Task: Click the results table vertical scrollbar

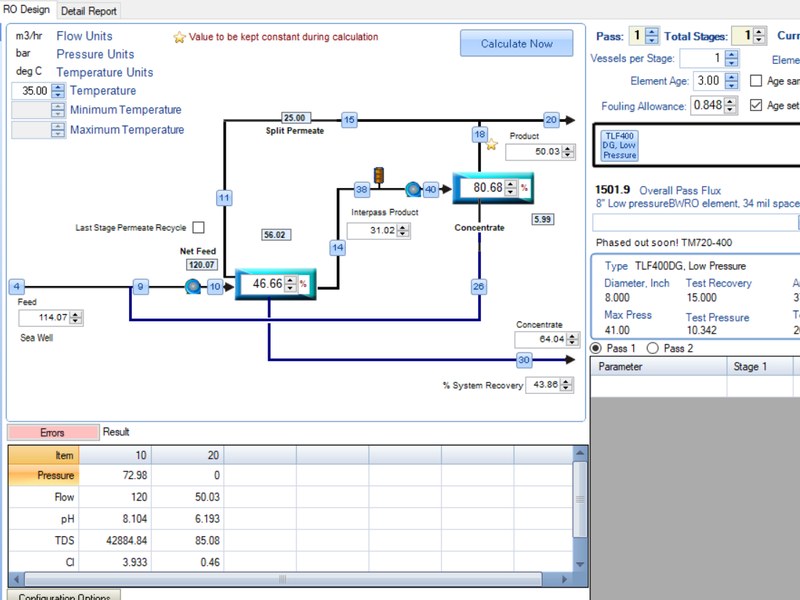Action: 580,500
